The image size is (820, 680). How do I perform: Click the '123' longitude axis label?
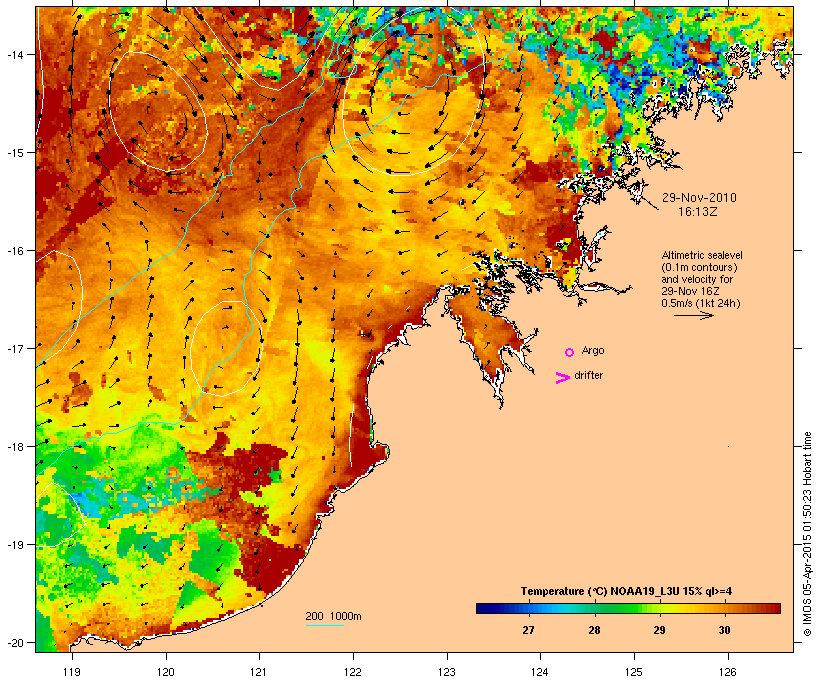click(x=447, y=672)
